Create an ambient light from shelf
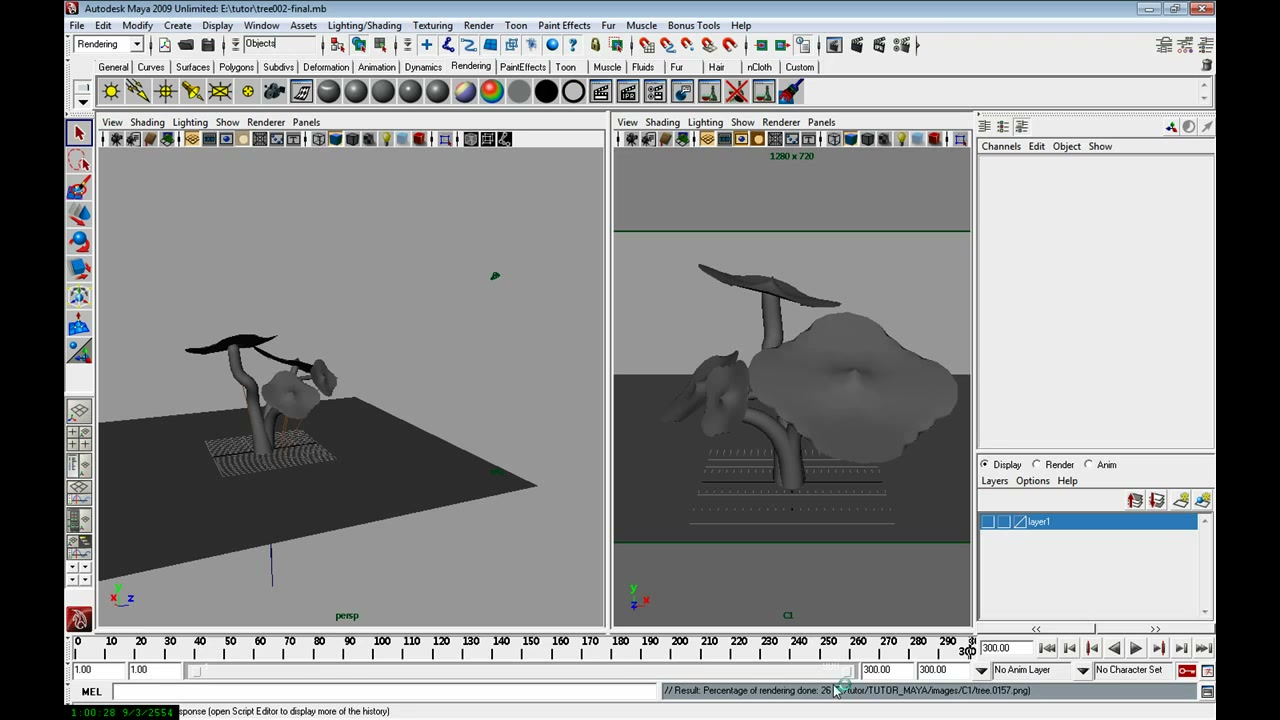This screenshot has width=1280, height=720. [111, 92]
